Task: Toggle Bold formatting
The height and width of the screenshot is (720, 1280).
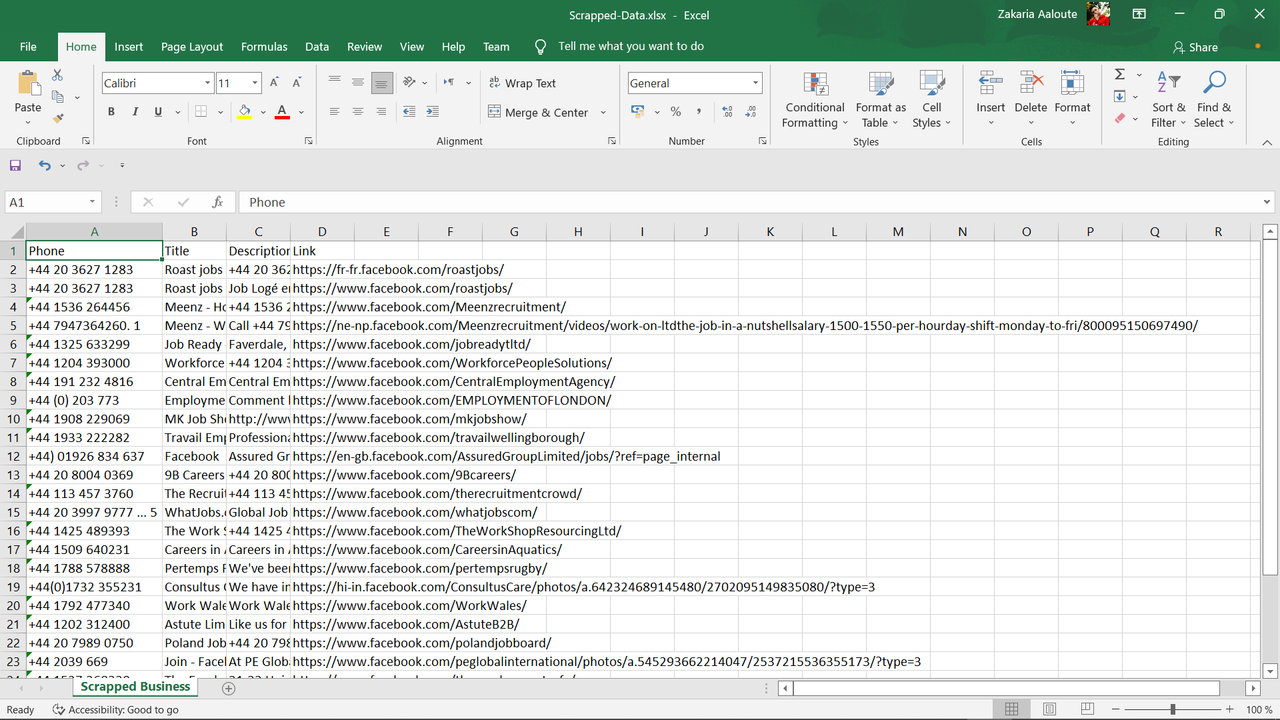Action: click(x=111, y=112)
